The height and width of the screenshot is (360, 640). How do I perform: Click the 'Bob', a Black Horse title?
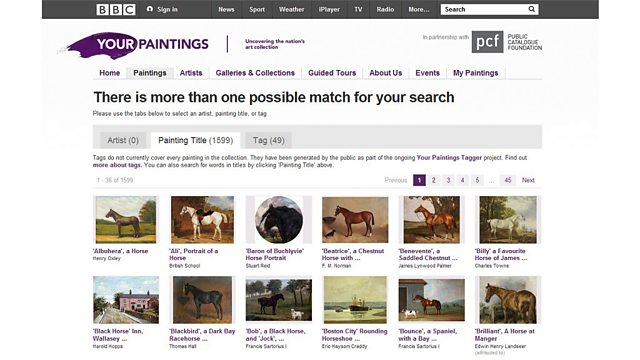[276, 335]
